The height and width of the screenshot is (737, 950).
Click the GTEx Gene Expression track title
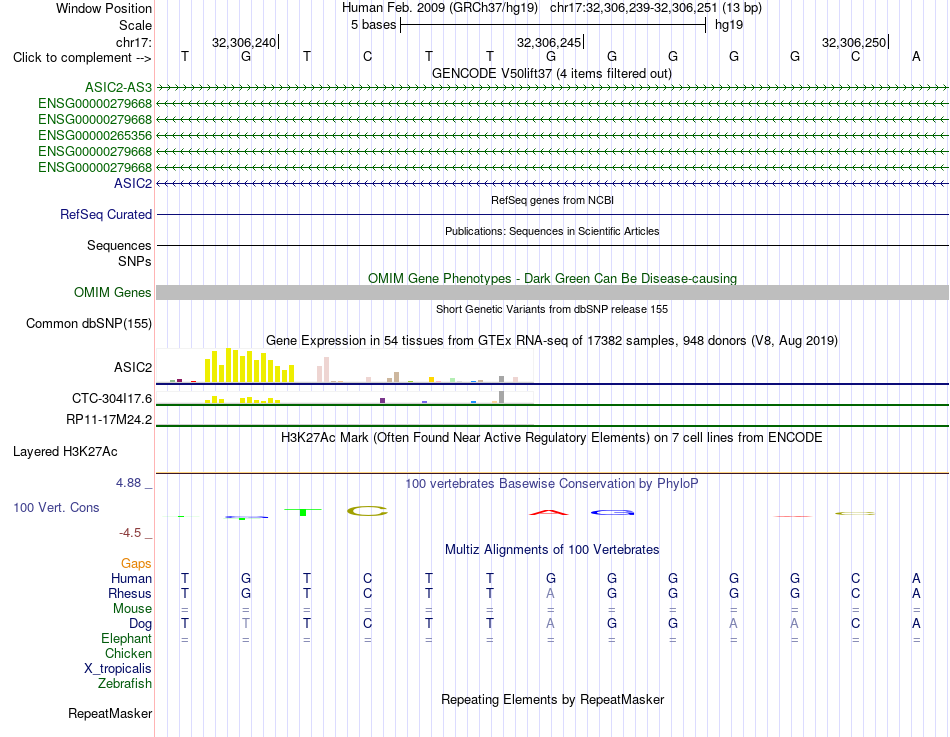552,341
